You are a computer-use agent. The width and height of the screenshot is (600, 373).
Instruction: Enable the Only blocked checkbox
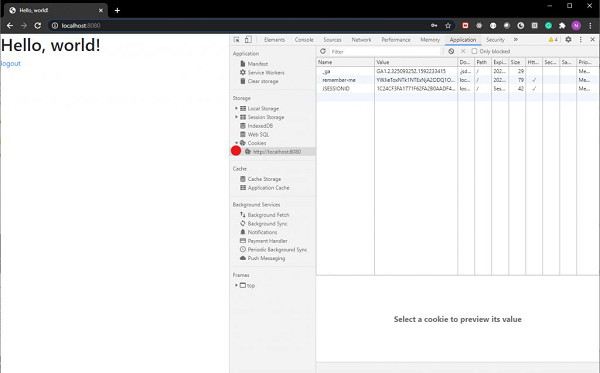coord(474,51)
